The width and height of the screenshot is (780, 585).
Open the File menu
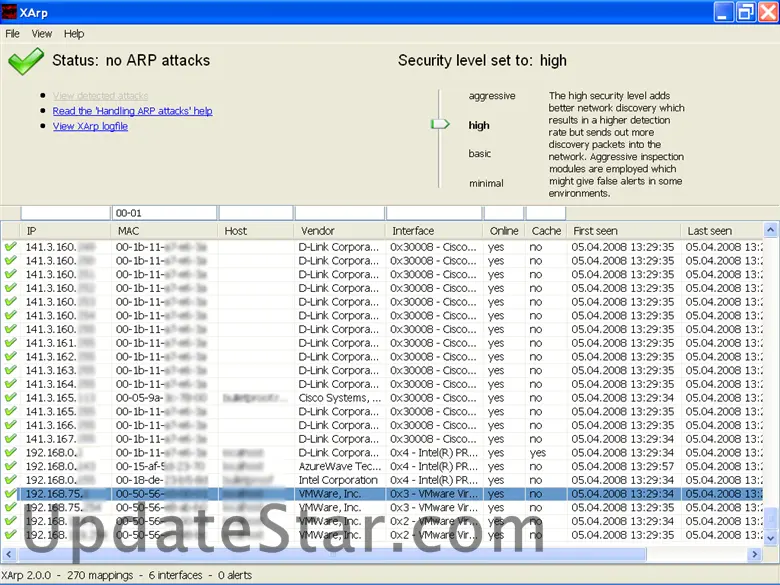[13, 34]
